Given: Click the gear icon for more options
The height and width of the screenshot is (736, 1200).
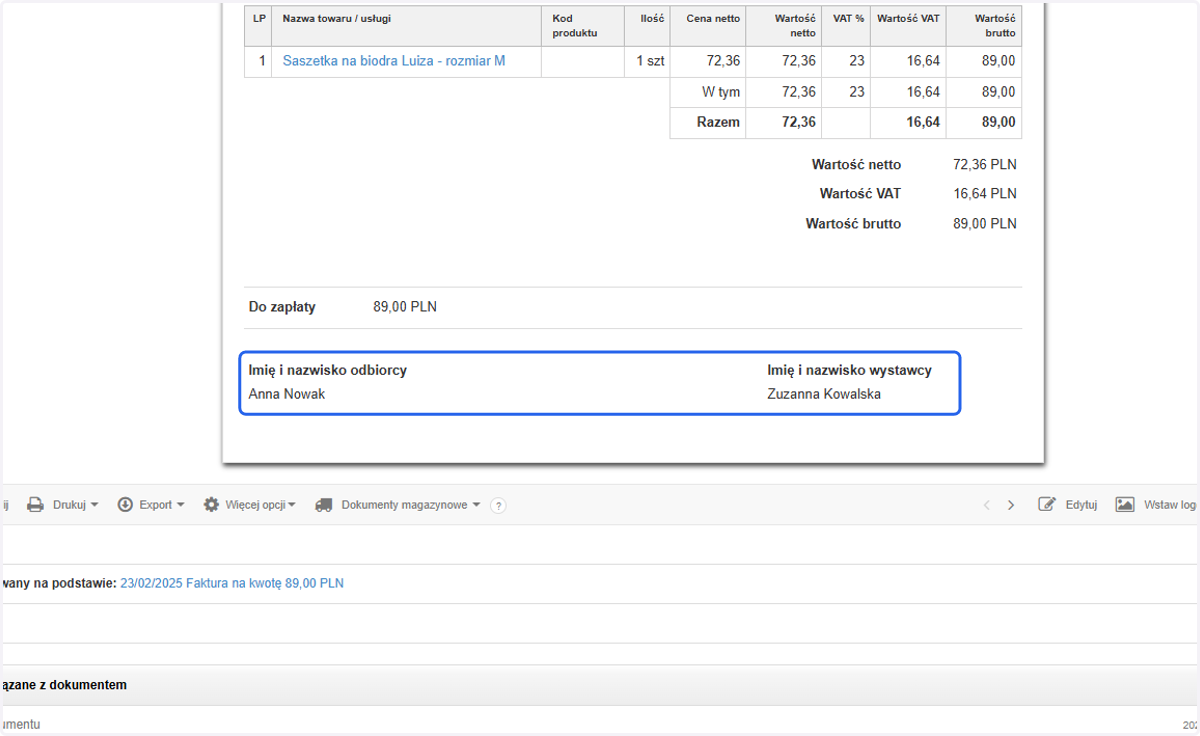Looking at the screenshot, I should [211, 505].
